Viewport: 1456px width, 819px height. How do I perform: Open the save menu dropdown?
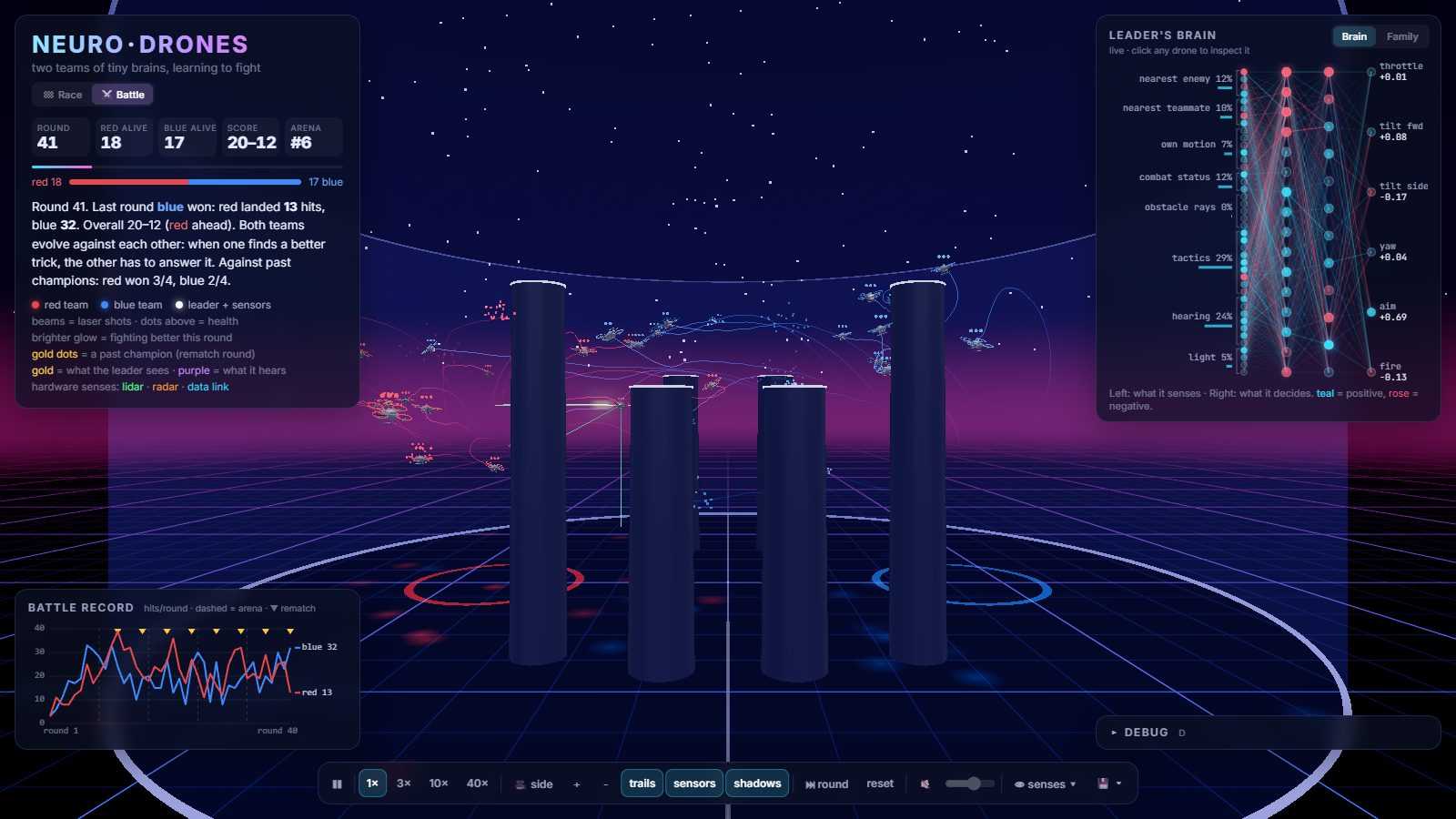coord(1109,784)
